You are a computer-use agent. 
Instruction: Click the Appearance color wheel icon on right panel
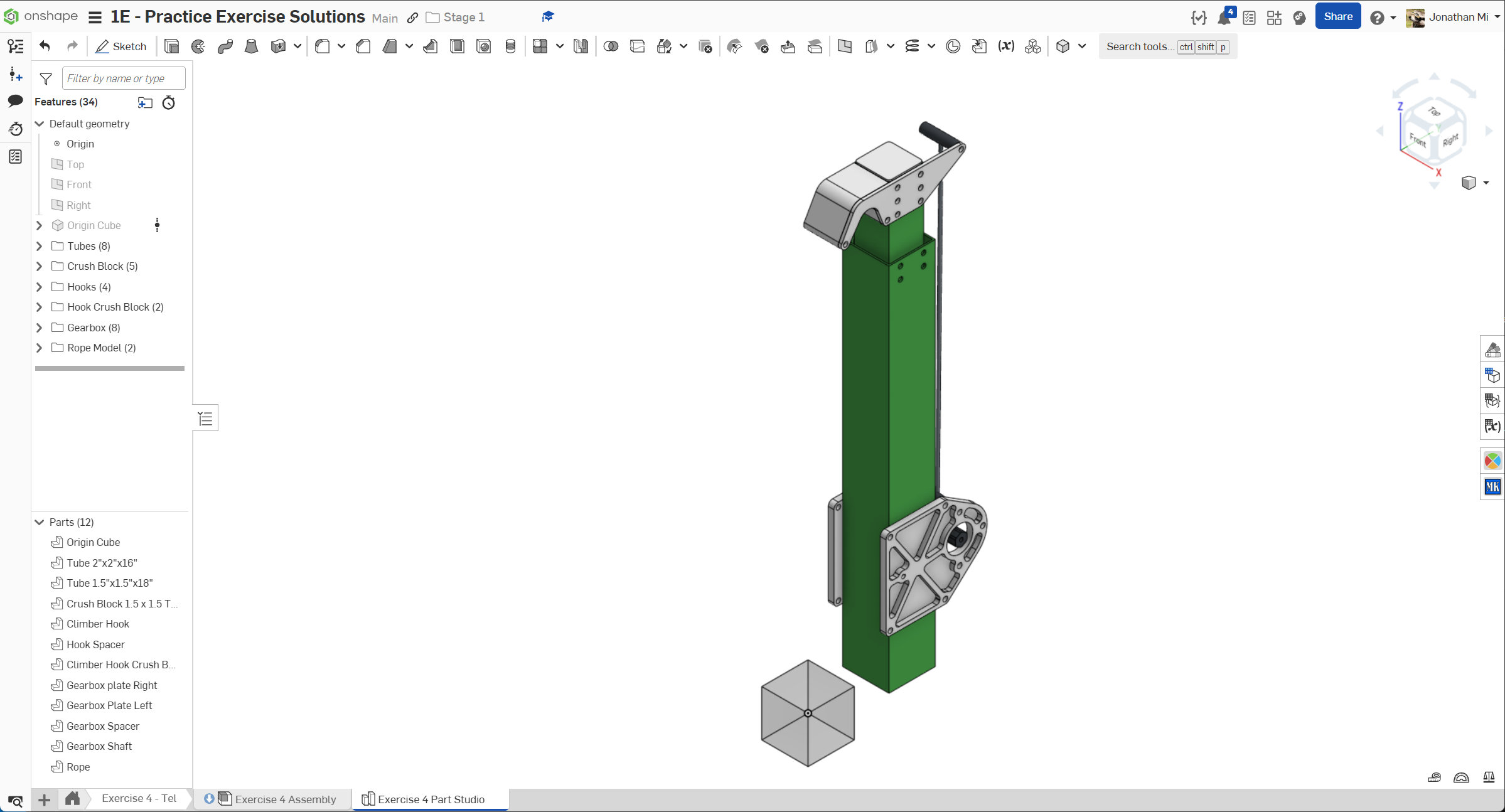tap(1492, 461)
